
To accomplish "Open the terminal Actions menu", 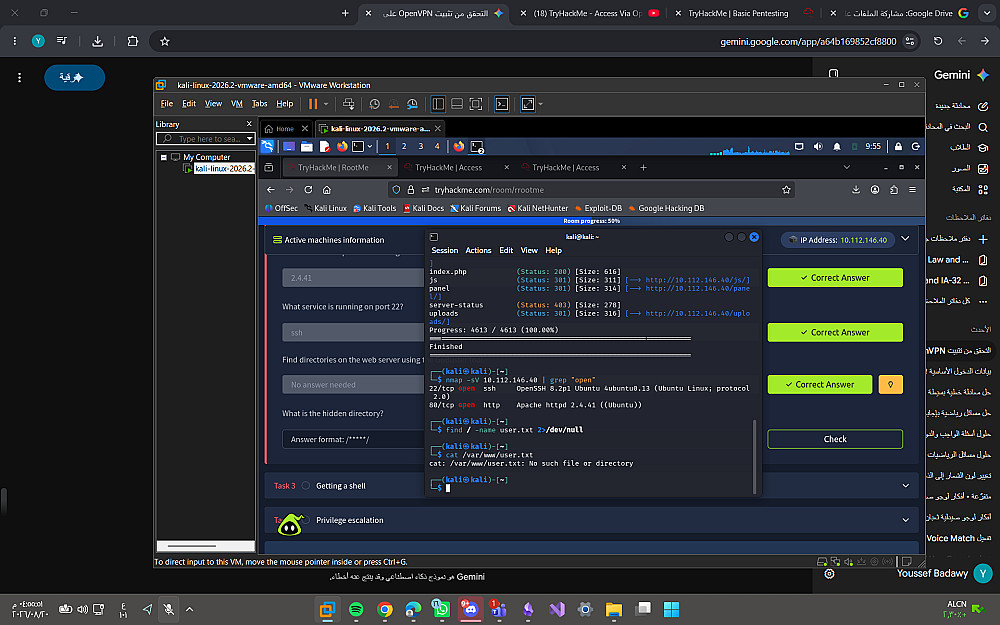I will tap(478, 251).
